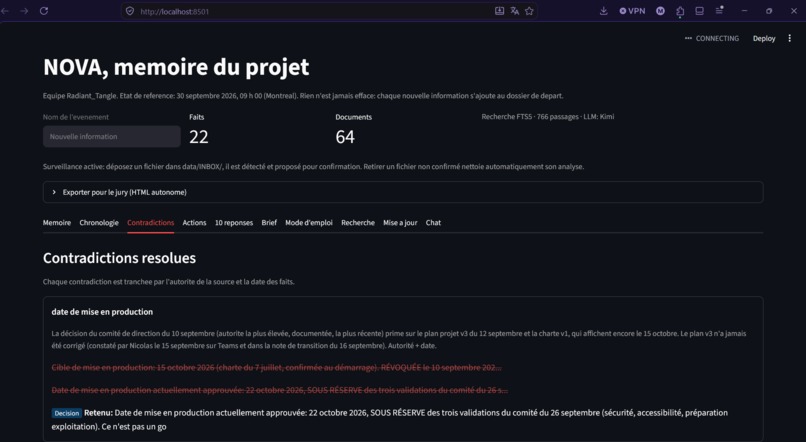Restore down the browser window

pyautogui.click(x=769, y=11)
